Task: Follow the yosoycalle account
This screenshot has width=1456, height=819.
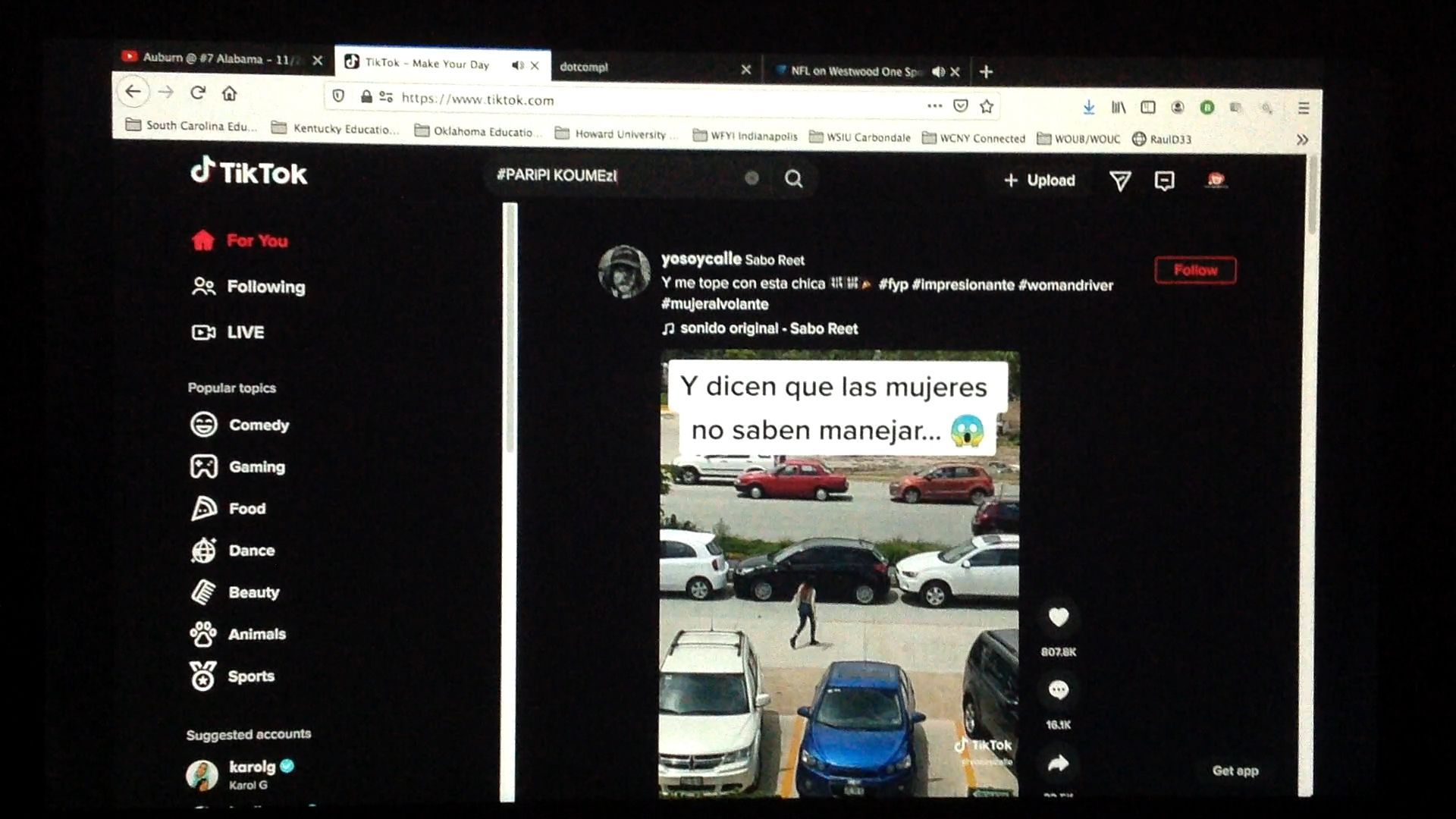Action: 1195,270
